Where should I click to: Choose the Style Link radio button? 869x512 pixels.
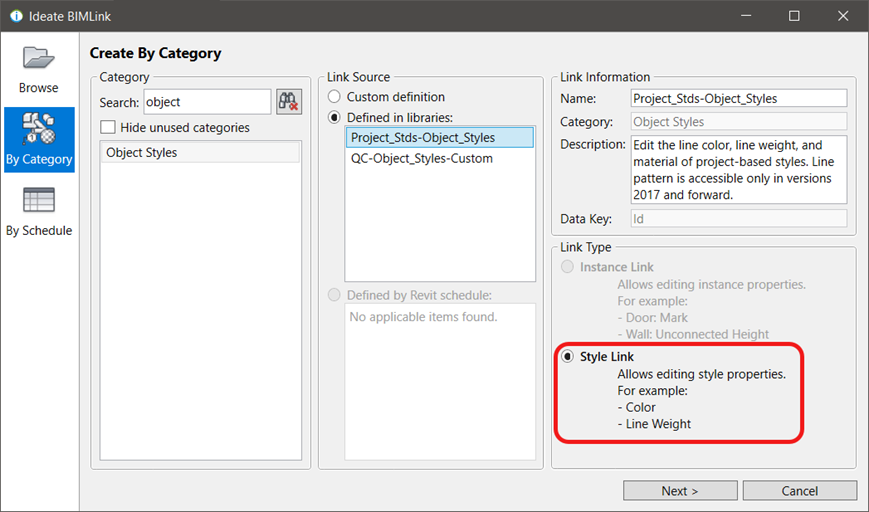tap(568, 356)
